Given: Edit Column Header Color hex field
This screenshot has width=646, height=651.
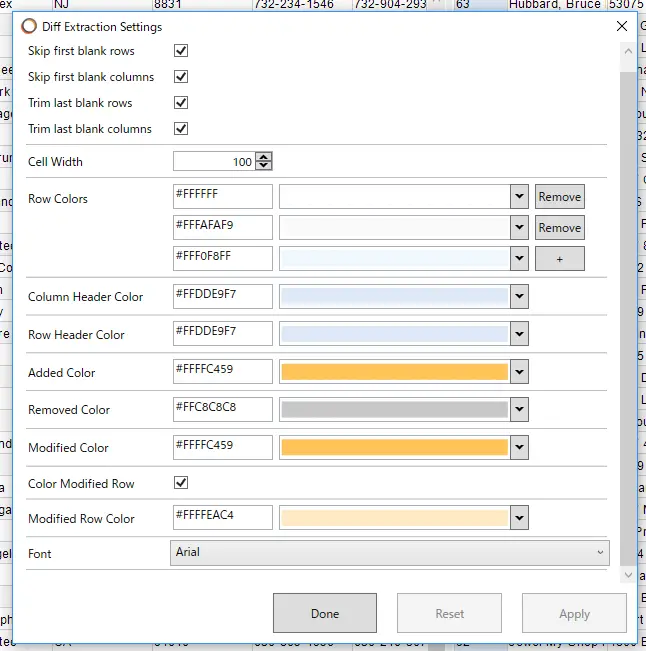Looking at the screenshot, I should point(223,296).
